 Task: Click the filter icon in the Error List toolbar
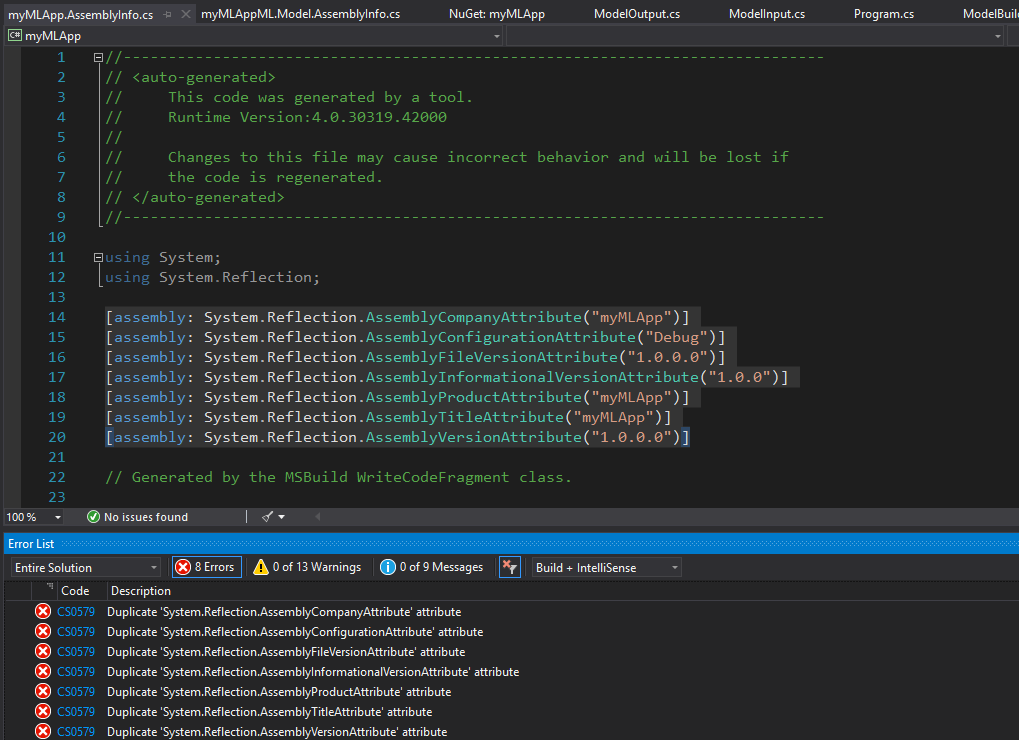pos(510,566)
